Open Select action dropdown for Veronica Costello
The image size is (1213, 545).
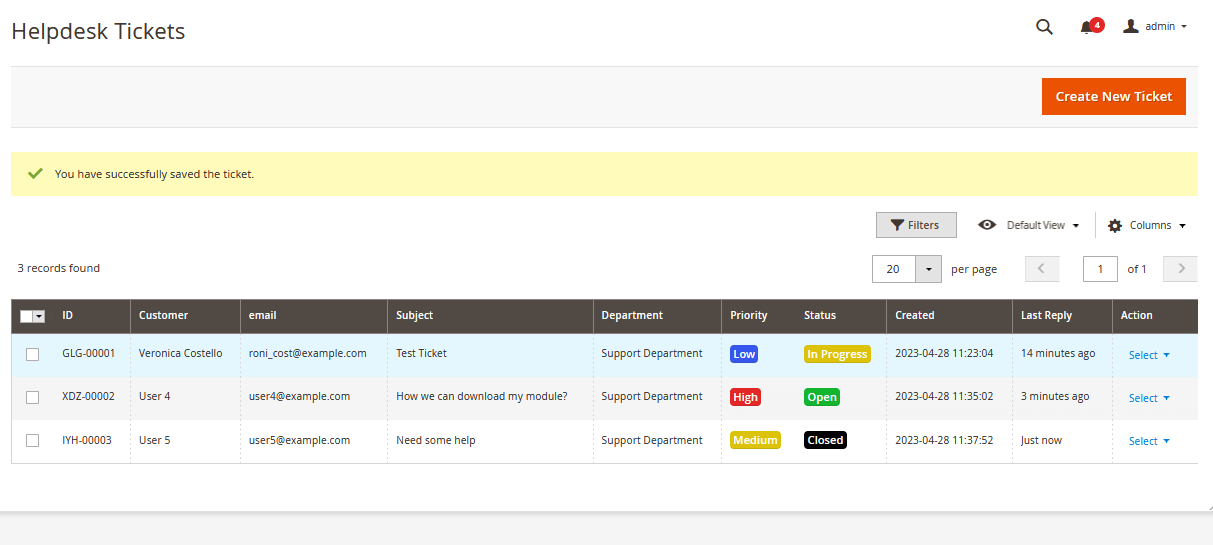pos(1149,355)
